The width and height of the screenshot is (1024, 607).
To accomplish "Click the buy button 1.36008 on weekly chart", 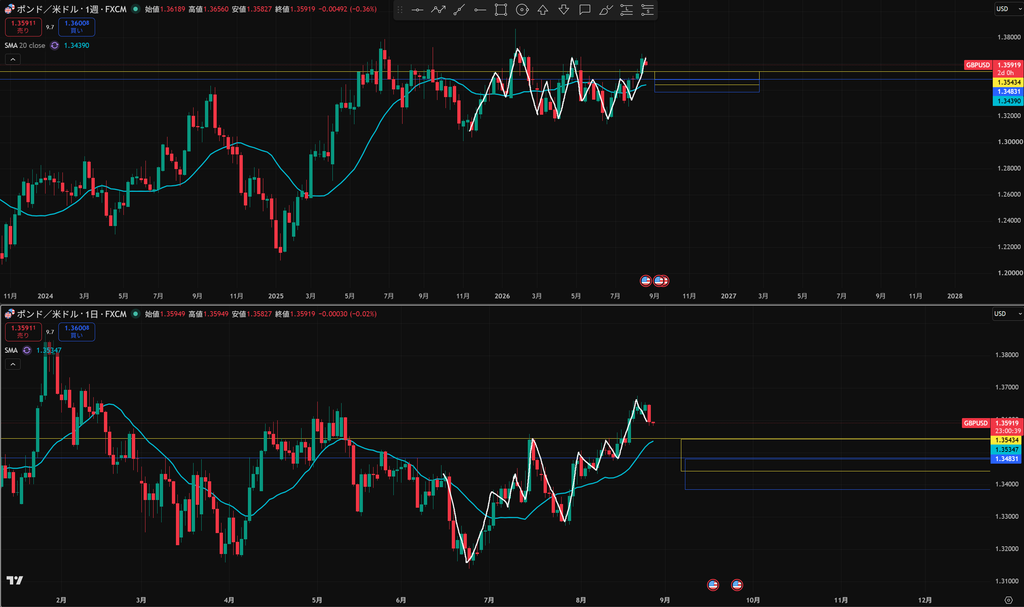I will tap(76, 27).
